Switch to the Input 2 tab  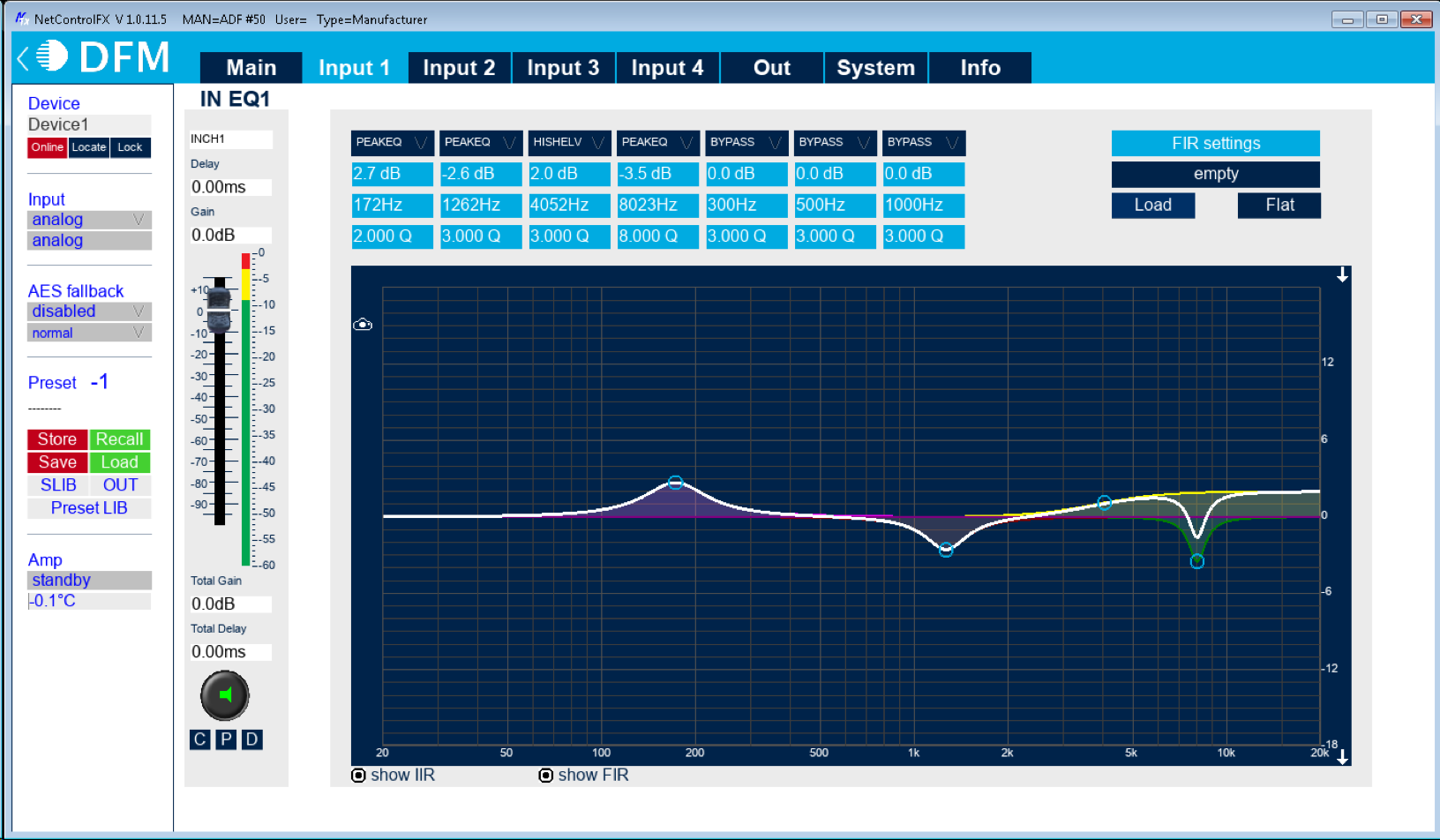point(459,68)
